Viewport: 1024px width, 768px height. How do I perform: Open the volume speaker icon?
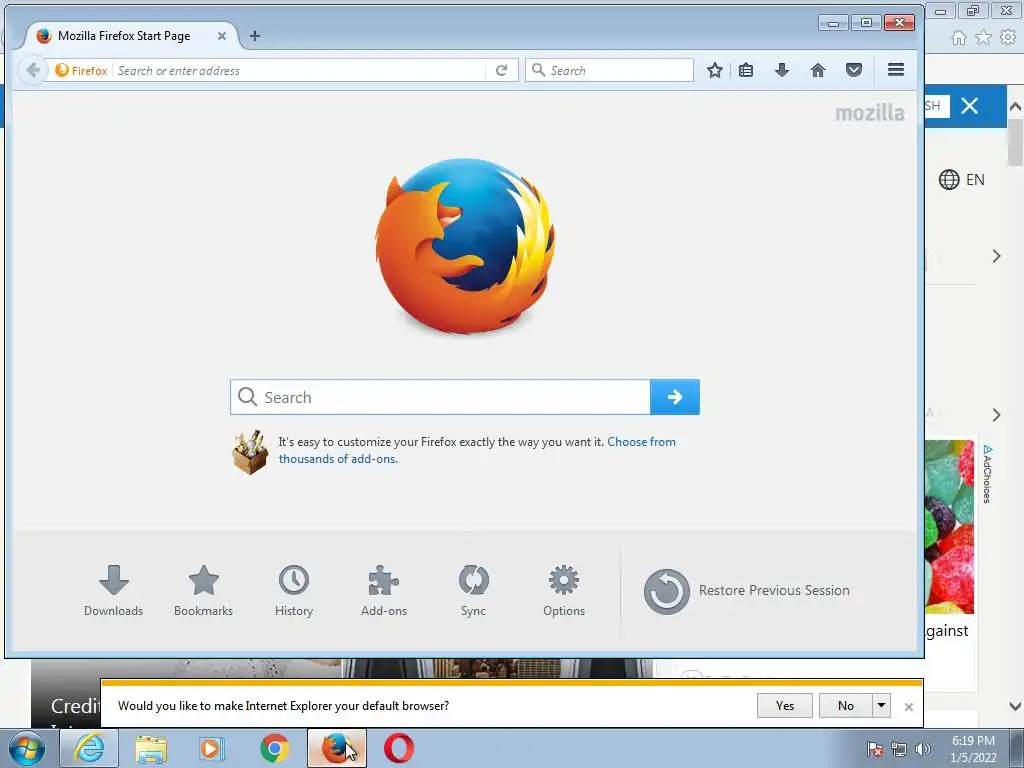coord(922,749)
